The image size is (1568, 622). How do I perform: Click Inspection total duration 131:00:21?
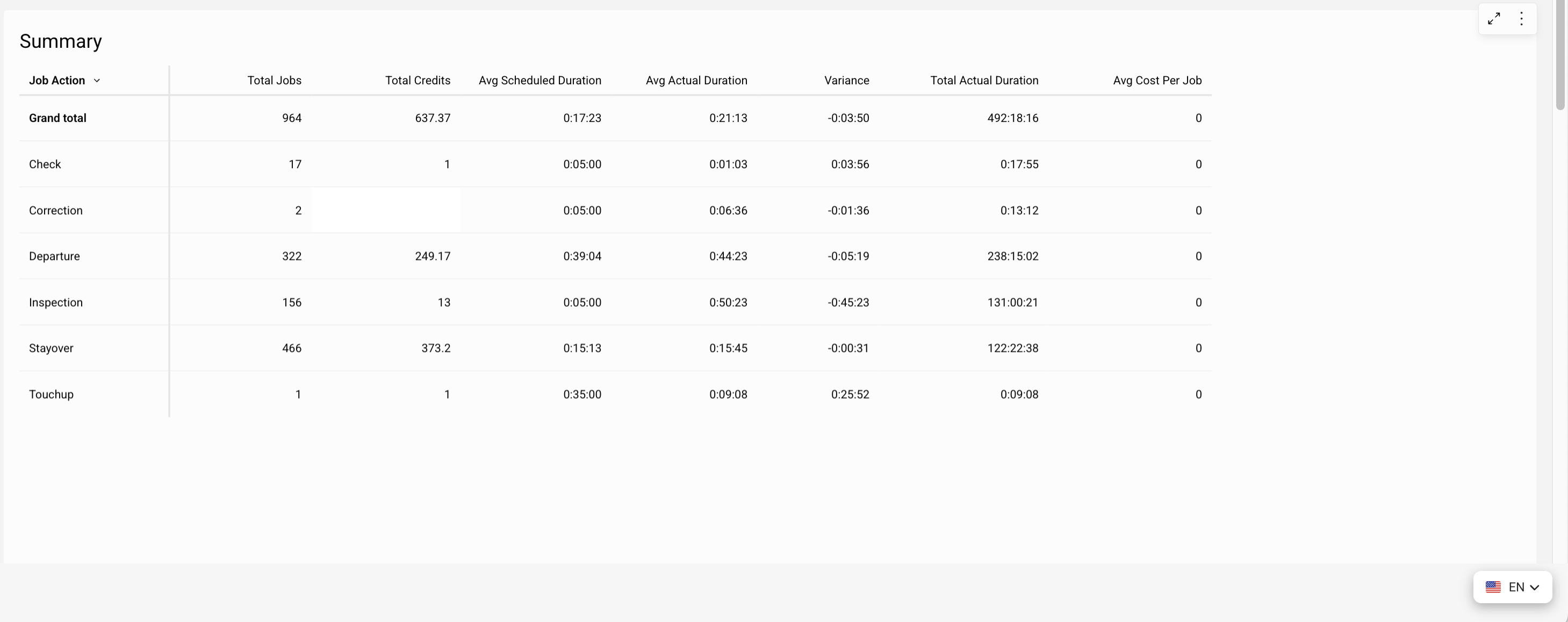pyautogui.click(x=1013, y=302)
